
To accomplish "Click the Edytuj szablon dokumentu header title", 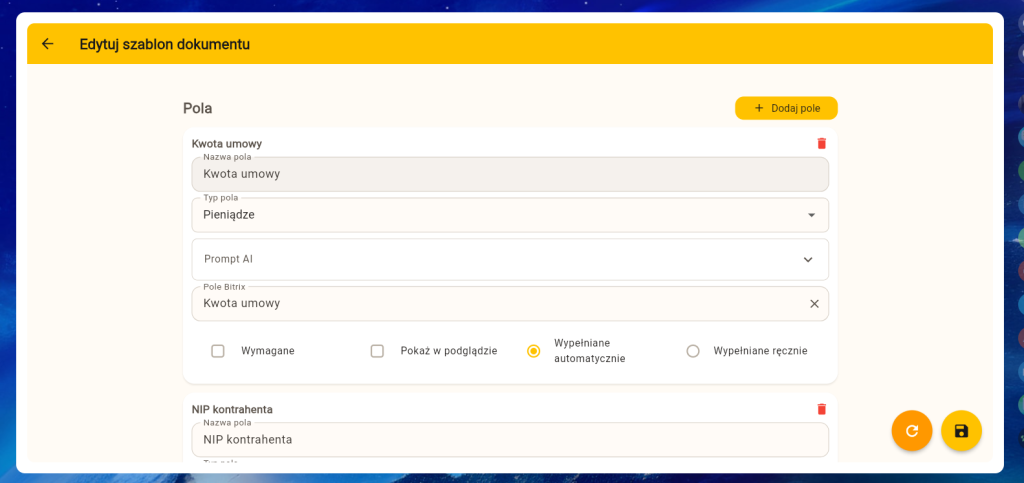I will tap(165, 44).
